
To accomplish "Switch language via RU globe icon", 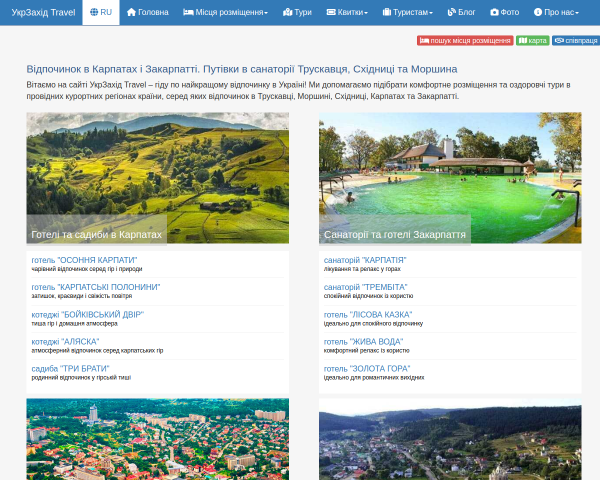I will coord(94,12).
